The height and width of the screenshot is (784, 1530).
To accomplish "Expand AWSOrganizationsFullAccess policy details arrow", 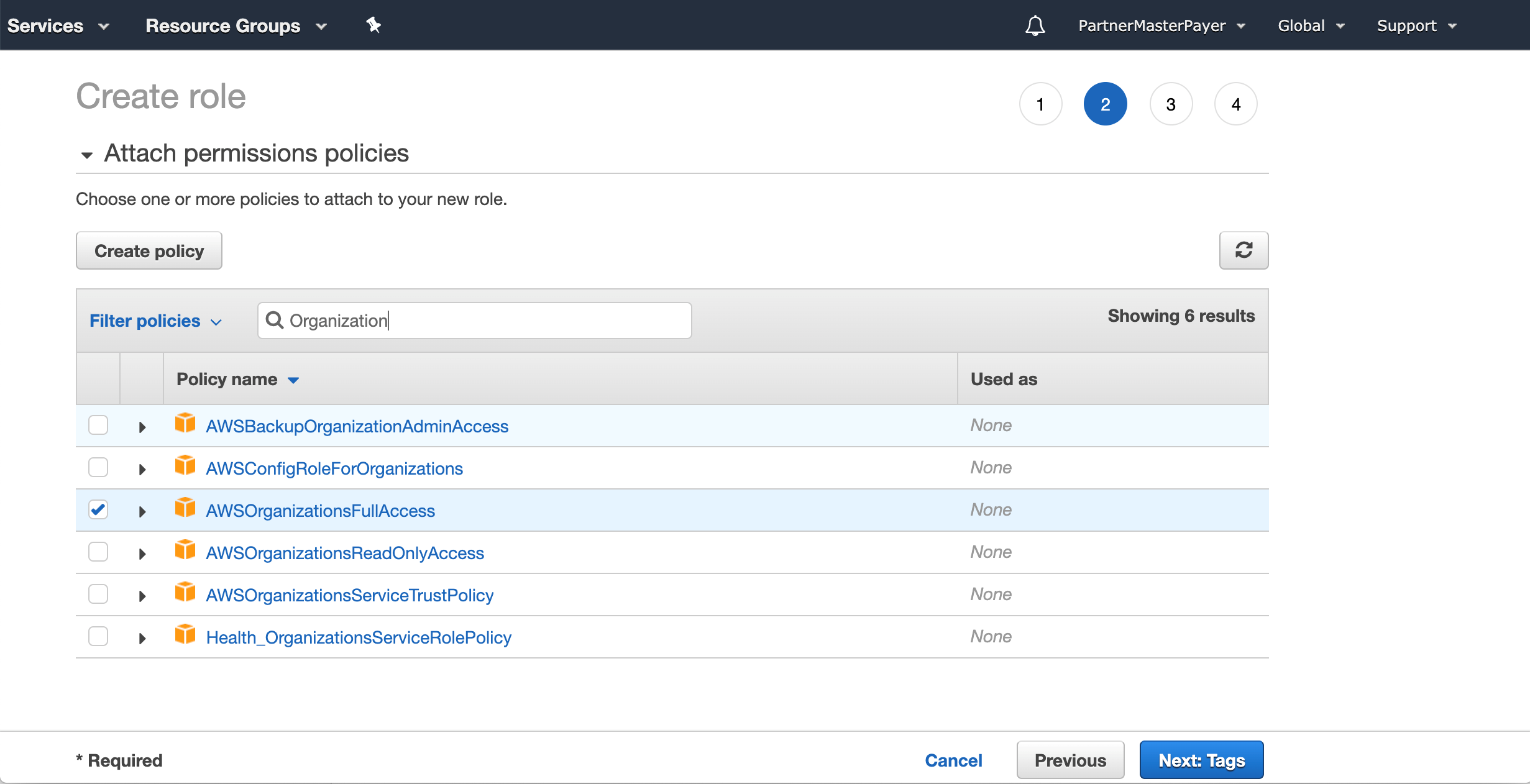I will coord(142,511).
